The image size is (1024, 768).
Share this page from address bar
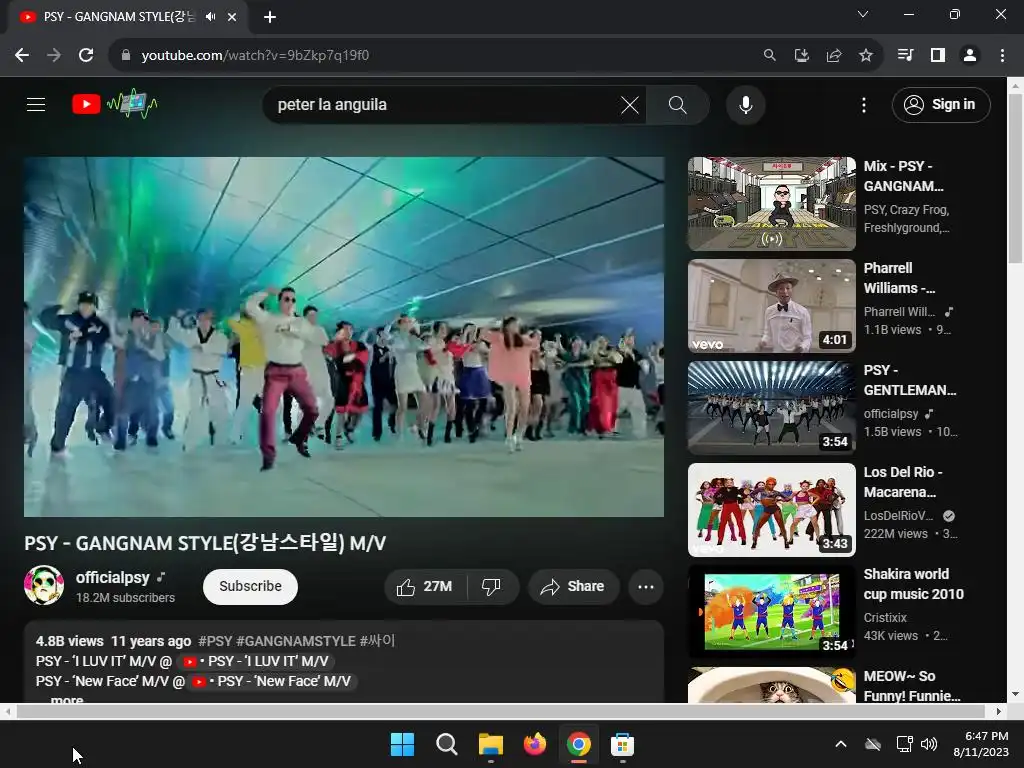[x=833, y=56]
